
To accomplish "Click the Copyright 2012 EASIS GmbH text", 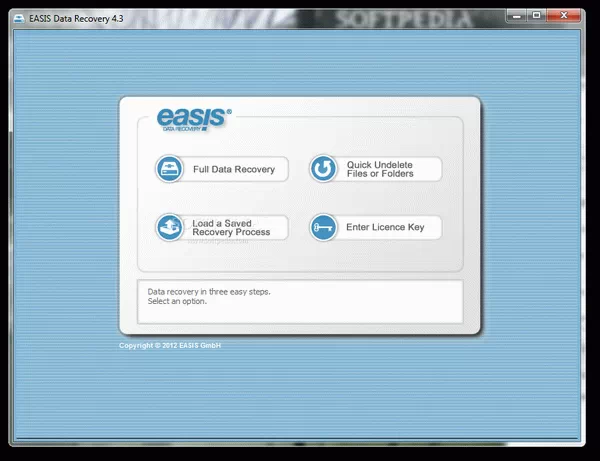I will 170,346.
